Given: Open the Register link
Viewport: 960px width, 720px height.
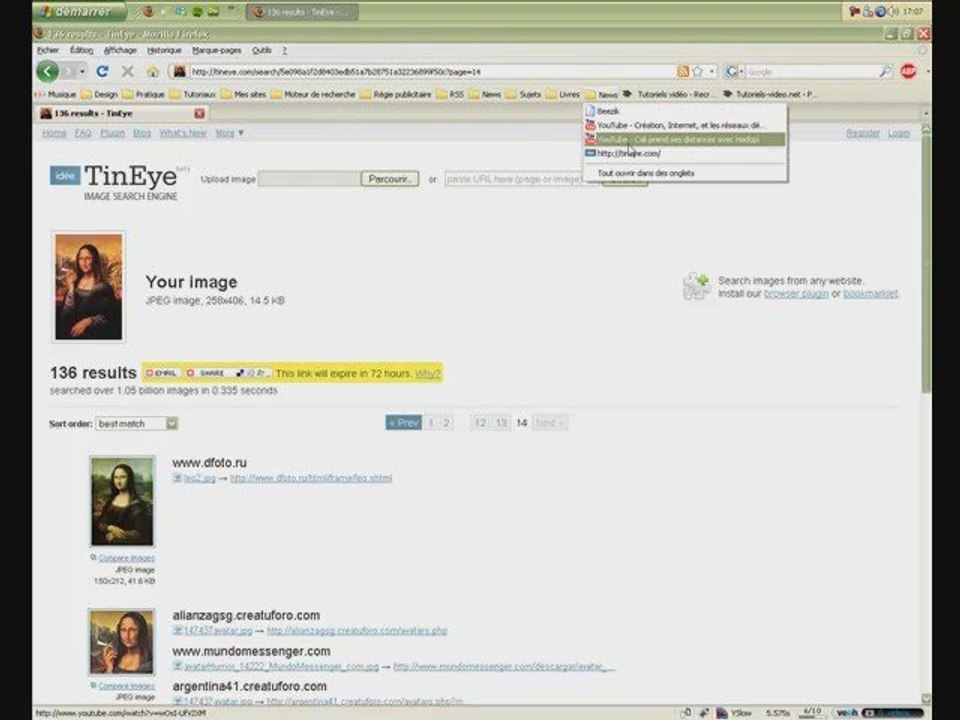Looking at the screenshot, I should click(863, 133).
